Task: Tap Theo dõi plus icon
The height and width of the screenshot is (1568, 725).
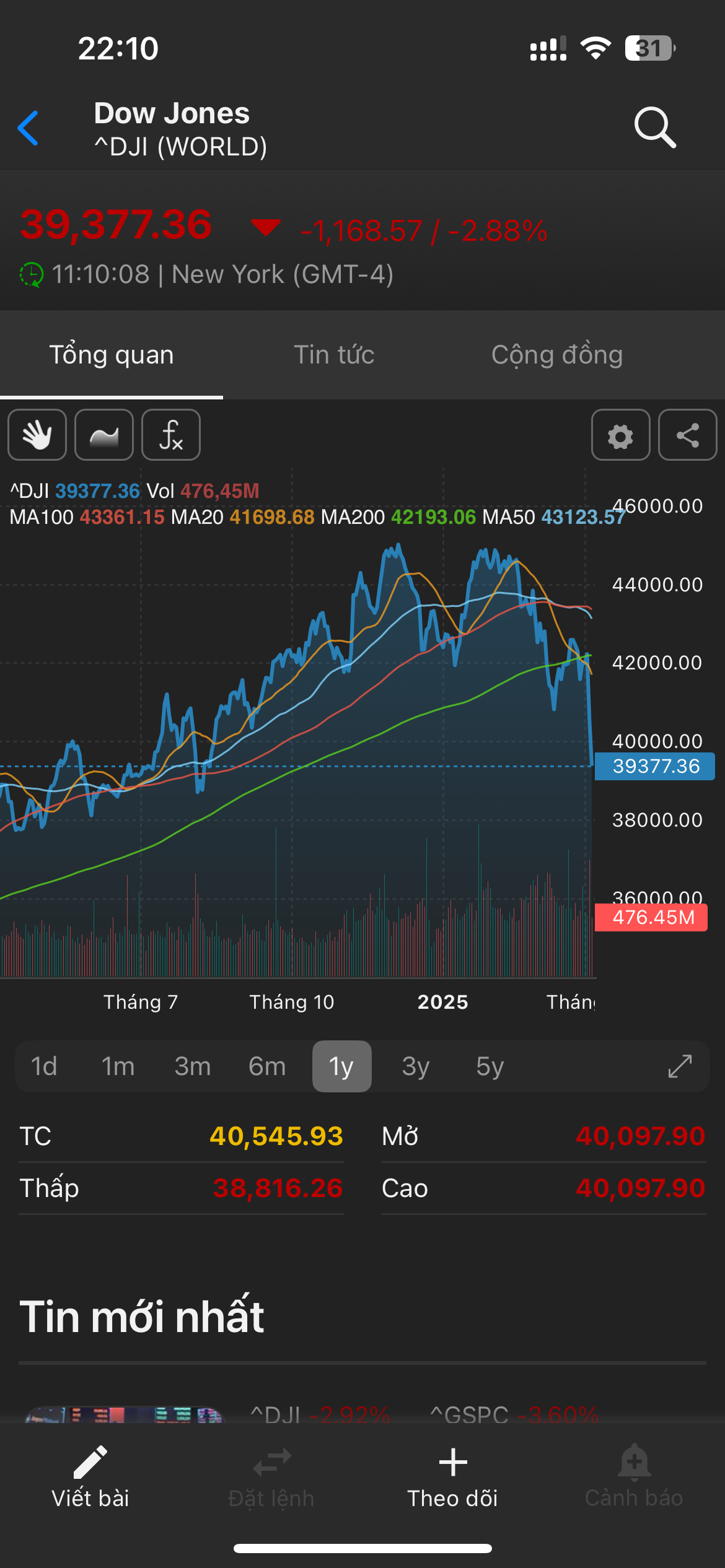Action: pos(453,1463)
